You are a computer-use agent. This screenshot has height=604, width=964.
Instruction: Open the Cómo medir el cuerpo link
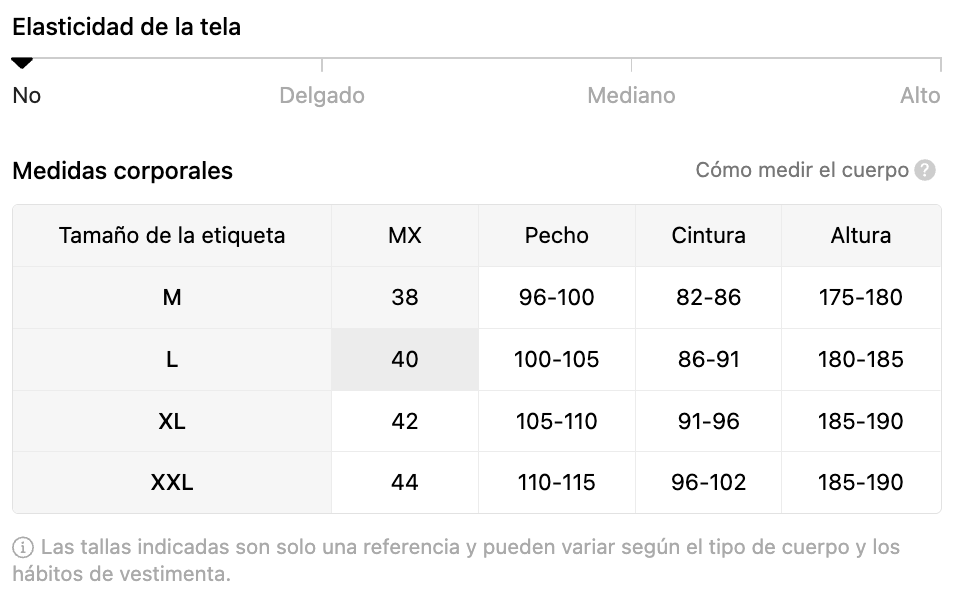[x=802, y=170]
